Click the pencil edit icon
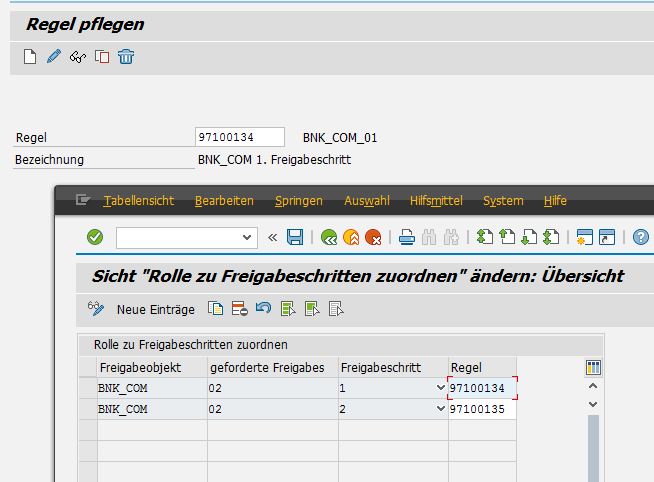The height and width of the screenshot is (482, 654). click(54, 56)
